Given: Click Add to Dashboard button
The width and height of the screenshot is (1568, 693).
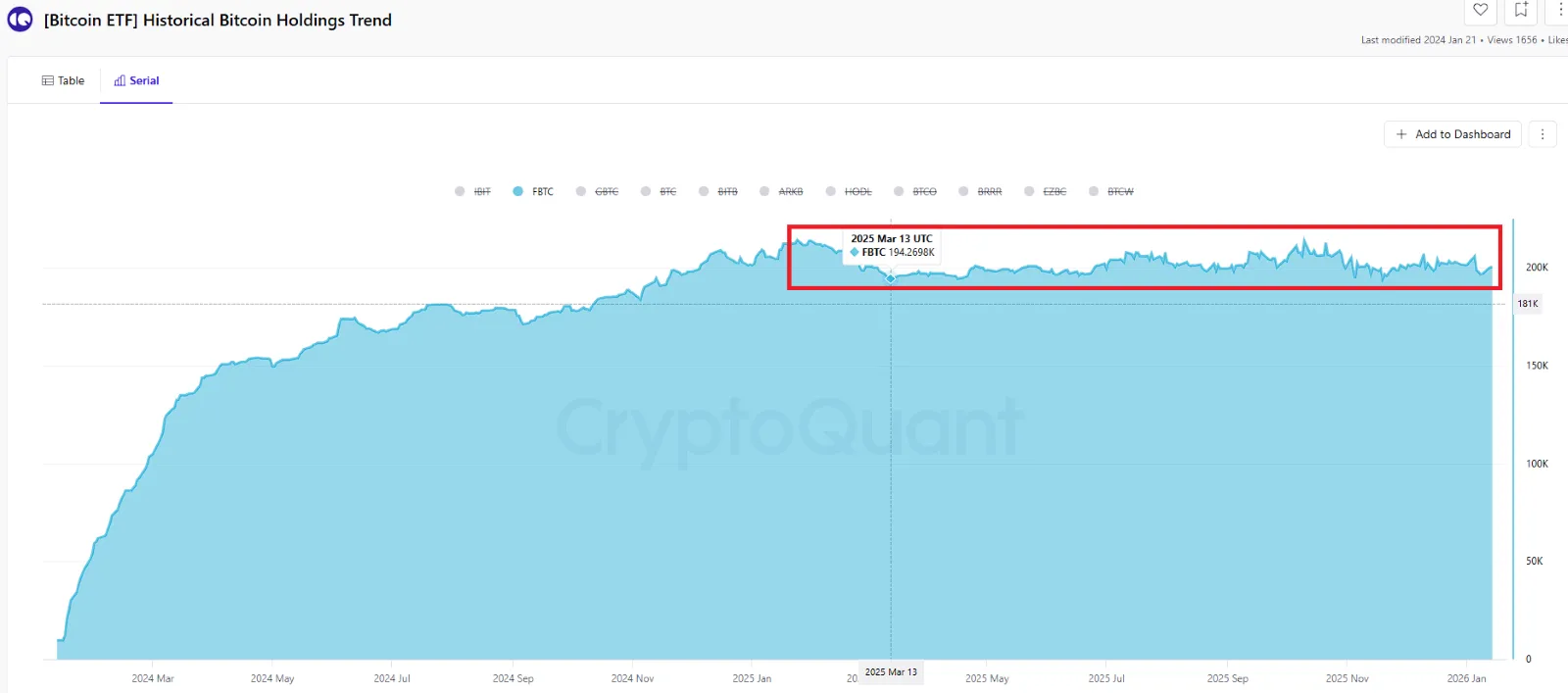Looking at the screenshot, I should click(x=1452, y=134).
